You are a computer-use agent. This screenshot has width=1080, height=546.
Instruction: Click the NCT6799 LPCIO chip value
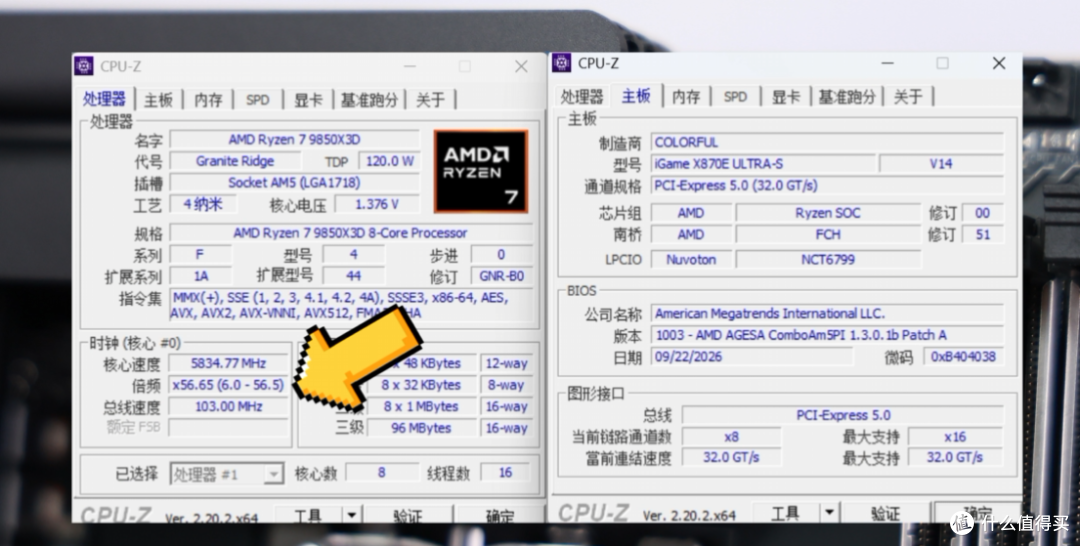[x=828, y=260]
